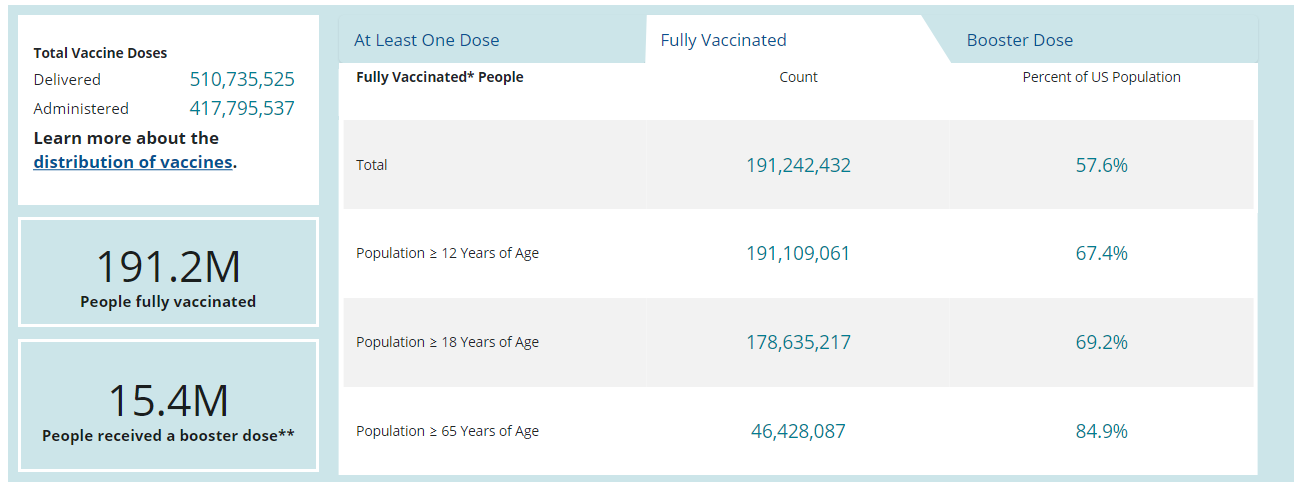Select the 15.4M booster dose card
Viewport: 1300px width, 482px height.
(x=168, y=406)
